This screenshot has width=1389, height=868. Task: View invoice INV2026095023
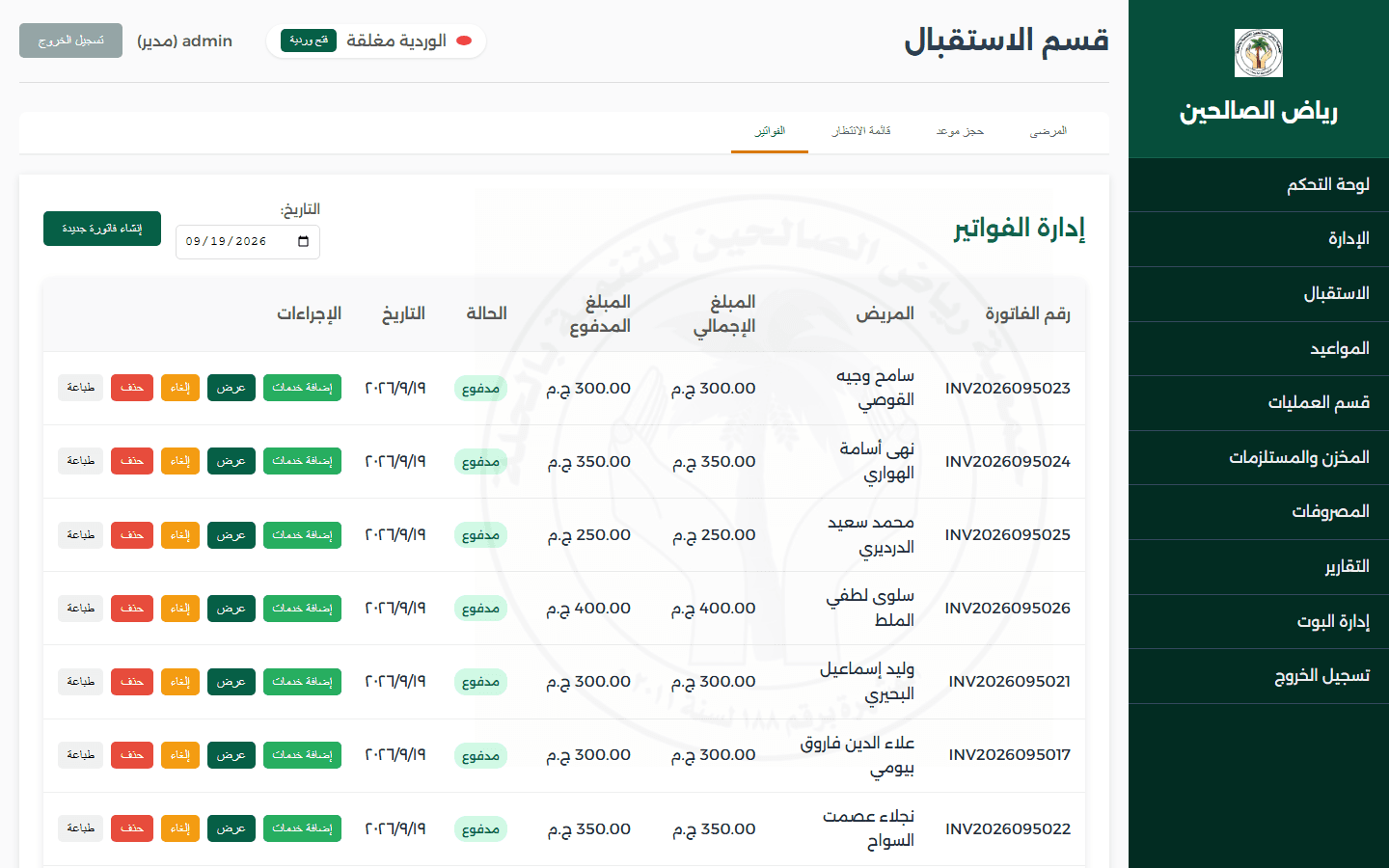[231, 388]
